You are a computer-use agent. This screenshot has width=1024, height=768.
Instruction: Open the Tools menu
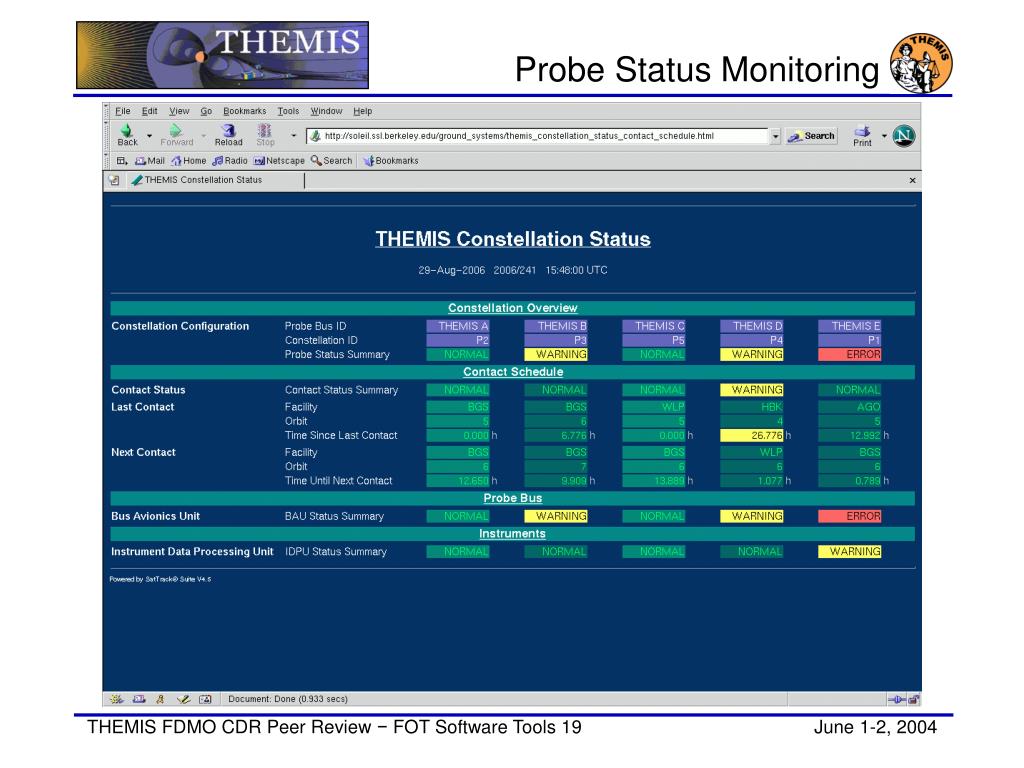coord(288,111)
